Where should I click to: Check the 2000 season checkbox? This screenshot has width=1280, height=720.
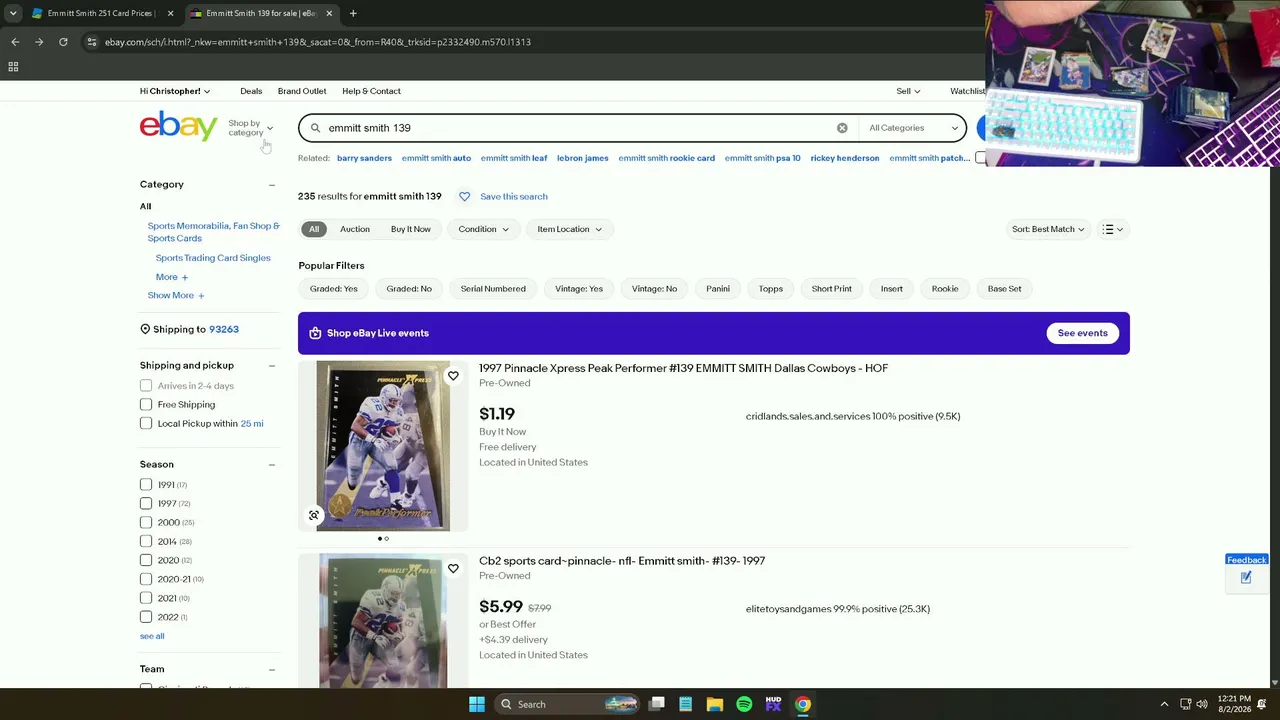coord(146,523)
